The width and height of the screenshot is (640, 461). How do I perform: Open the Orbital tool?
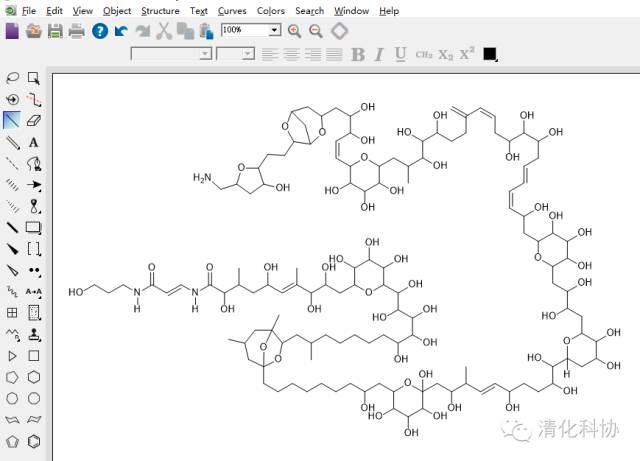(34, 206)
